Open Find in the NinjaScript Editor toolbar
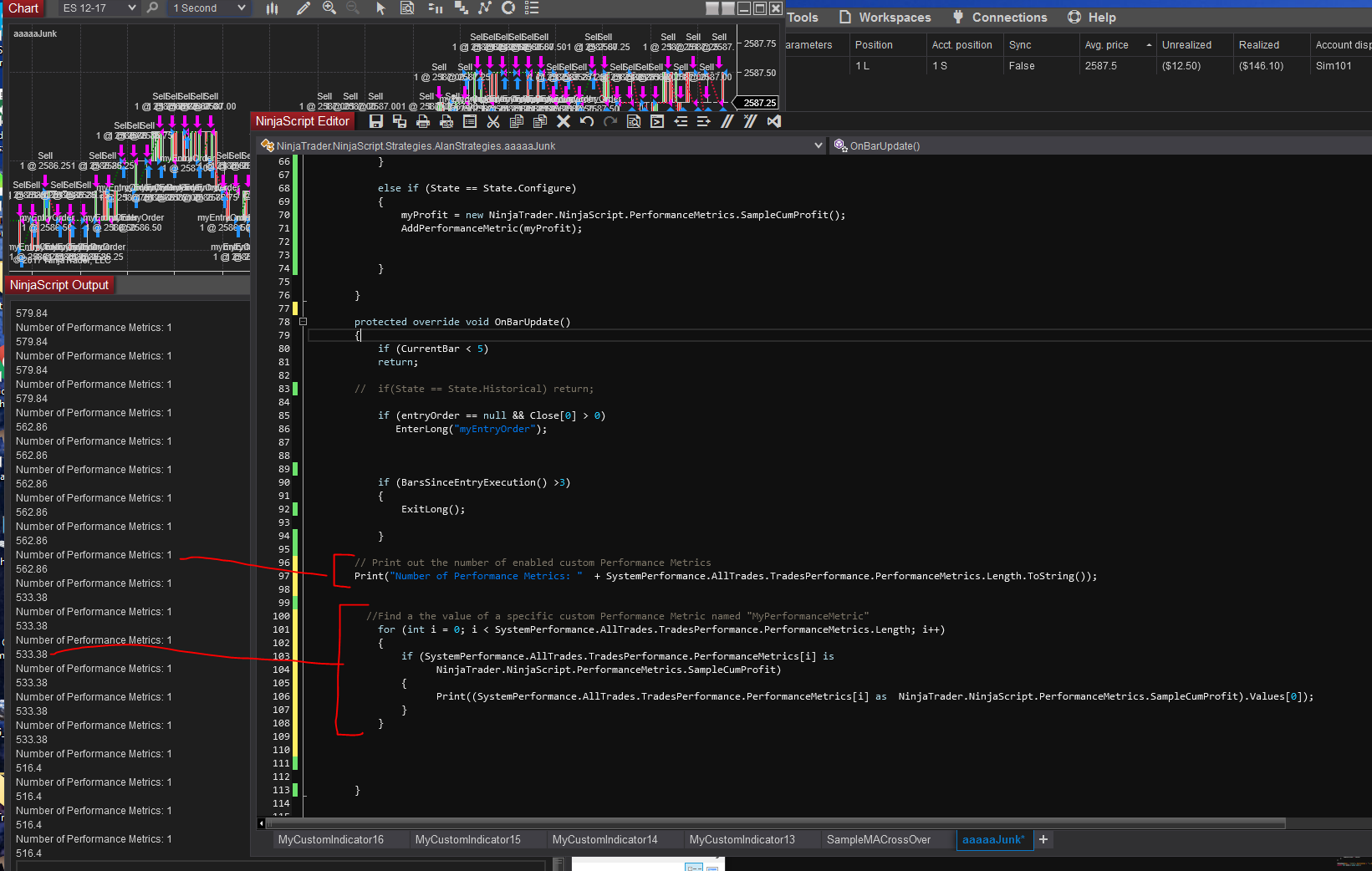This screenshot has width=1372, height=871. (634, 121)
